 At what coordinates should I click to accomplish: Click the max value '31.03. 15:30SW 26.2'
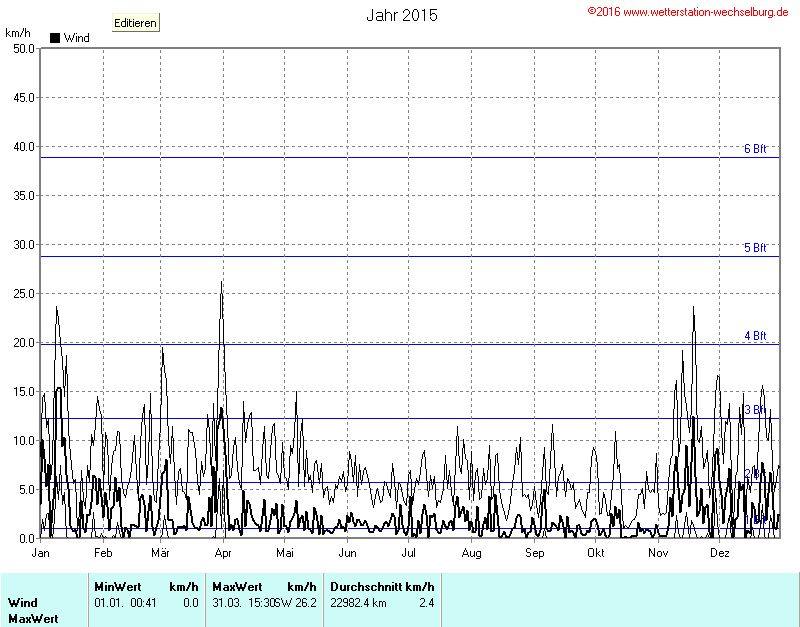(264, 603)
